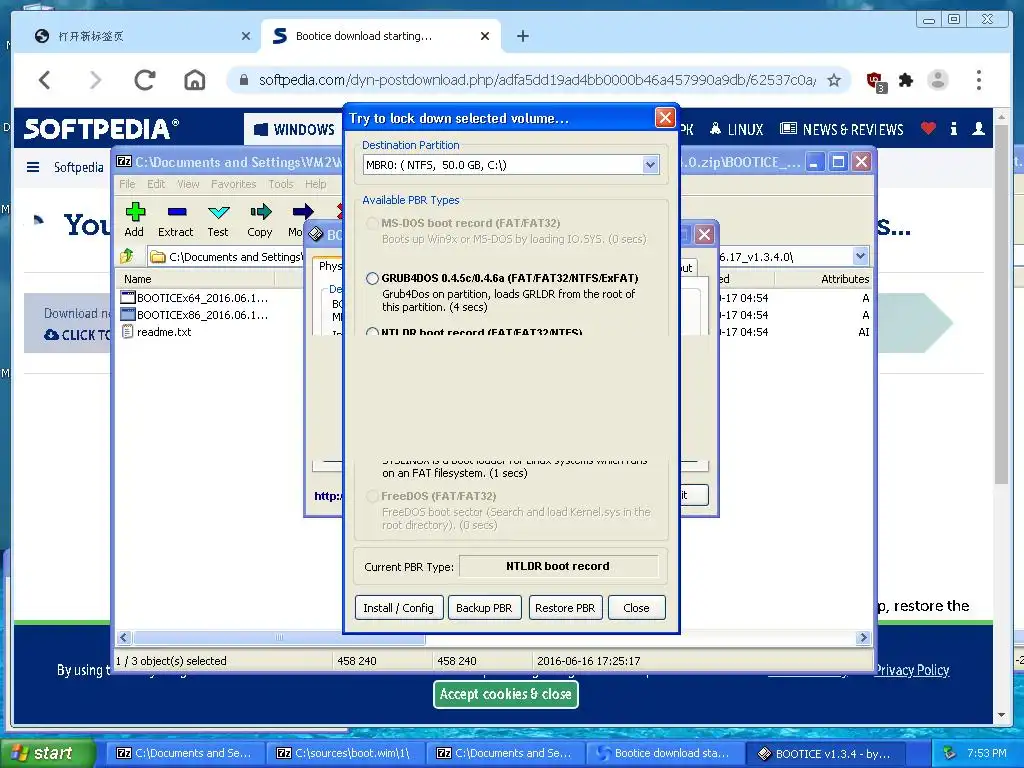Open the 7-Zip Edit menu

155,184
